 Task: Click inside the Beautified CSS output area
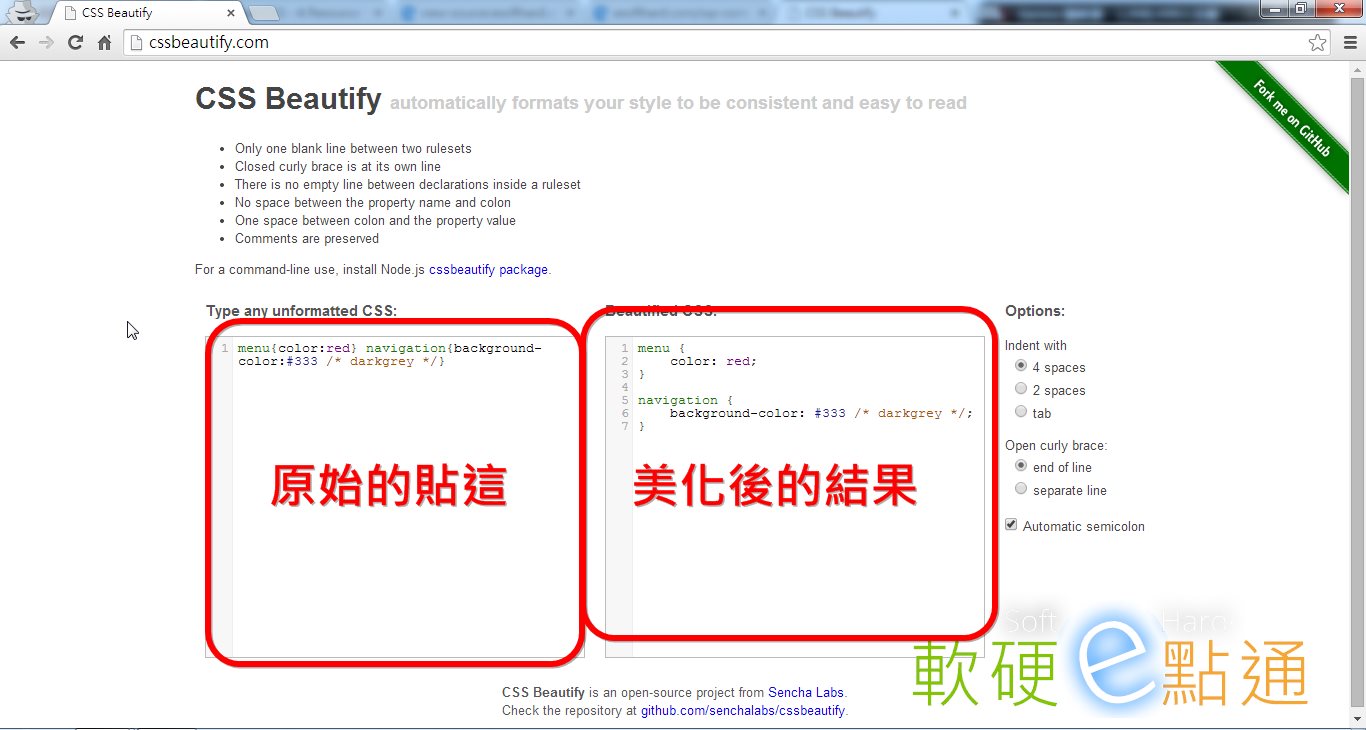pyautogui.click(x=795, y=497)
